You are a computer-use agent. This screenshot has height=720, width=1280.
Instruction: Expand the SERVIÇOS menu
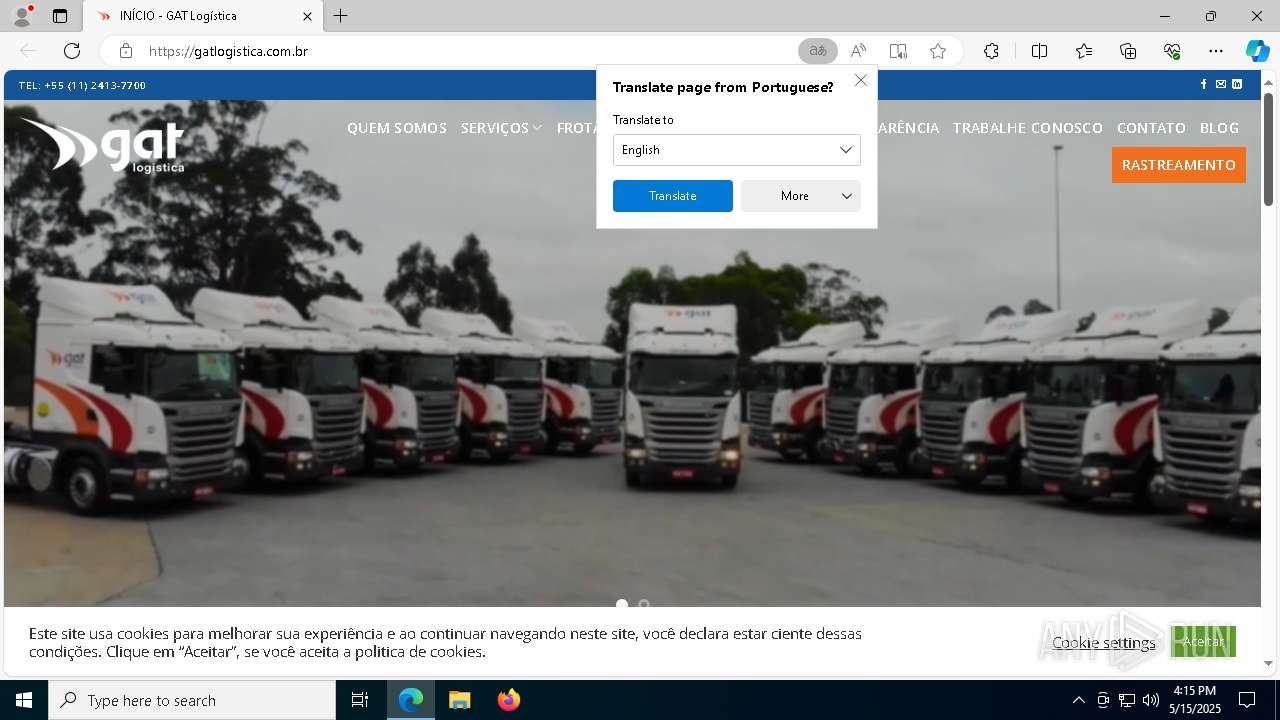point(501,128)
